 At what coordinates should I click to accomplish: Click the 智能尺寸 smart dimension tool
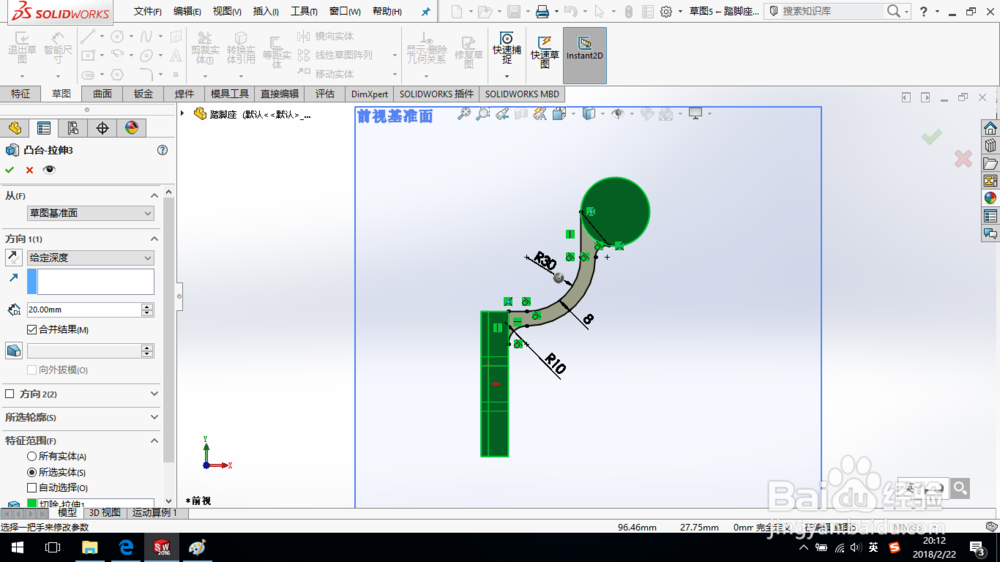click(57, 48)
